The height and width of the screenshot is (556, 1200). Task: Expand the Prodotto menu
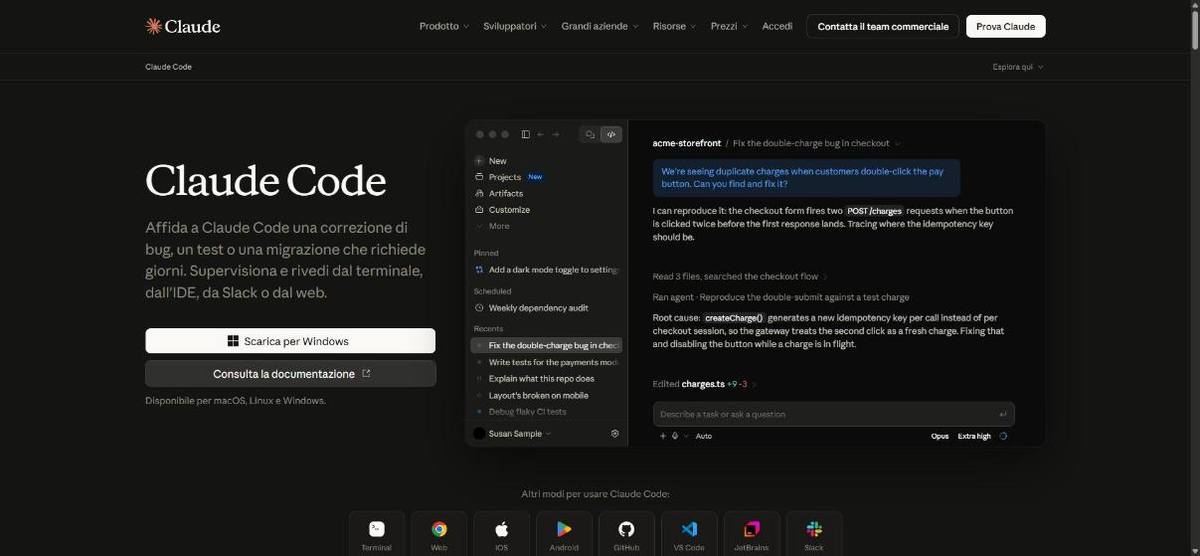[444, 26]
